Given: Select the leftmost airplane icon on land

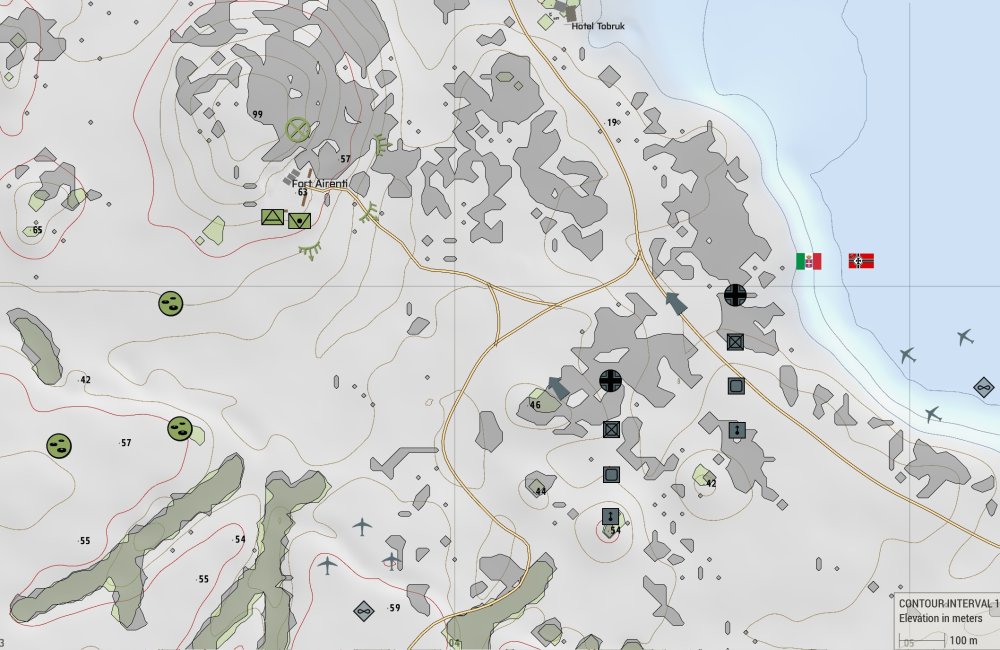Looking at the screenshot, I should (x=326, y=565).
